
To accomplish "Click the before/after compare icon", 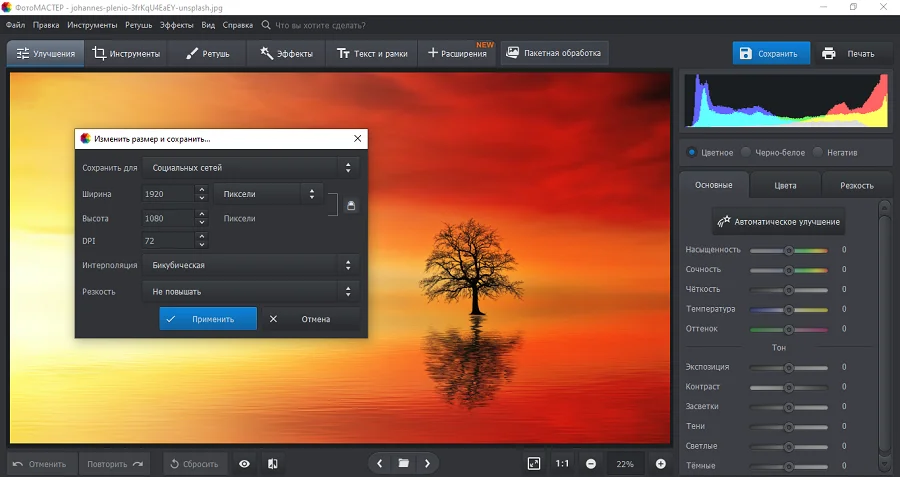I will [272, 464].
